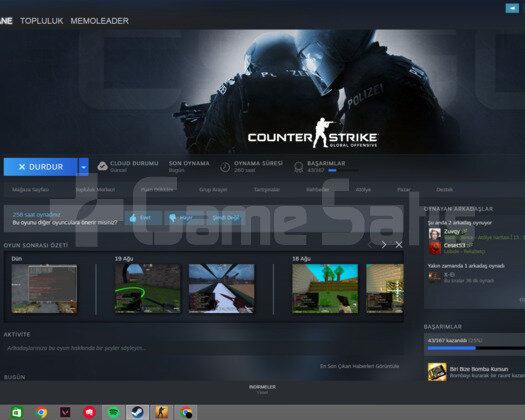525x420 pixels.
Task: Open the Mağaza Sayfası link
Action: coord(30,190)
